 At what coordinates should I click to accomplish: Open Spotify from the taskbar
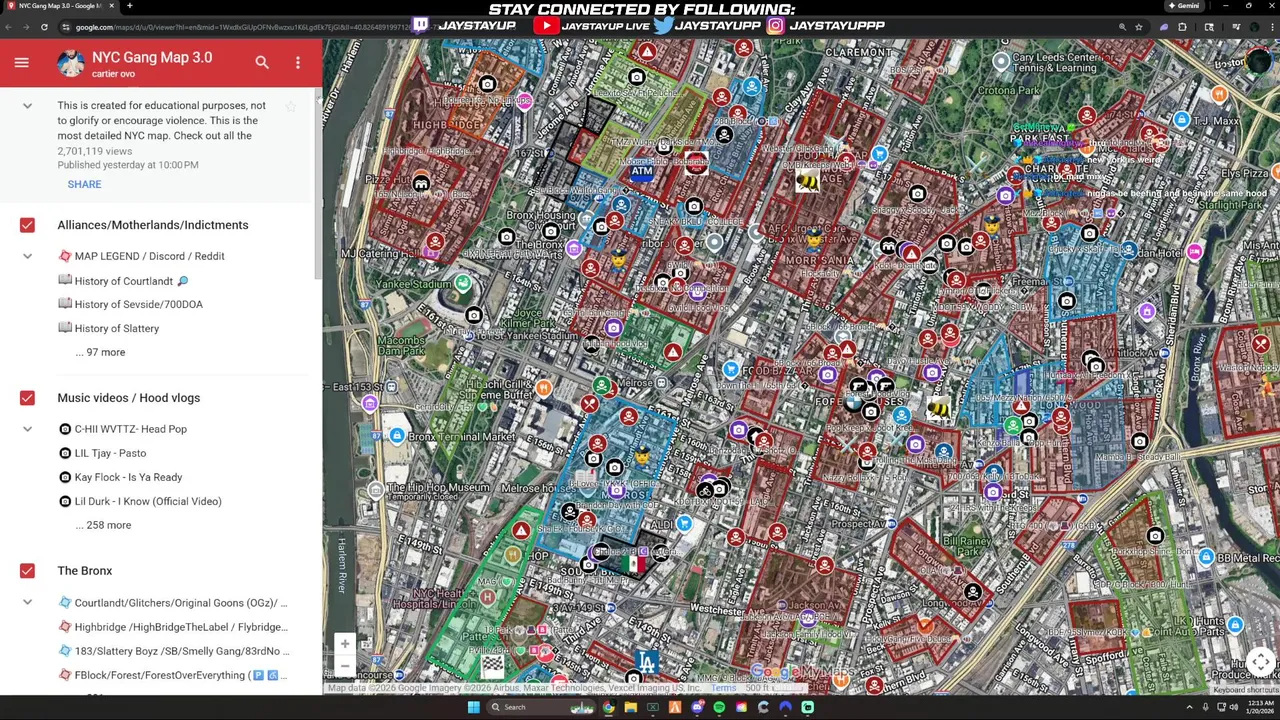[719, 707]
